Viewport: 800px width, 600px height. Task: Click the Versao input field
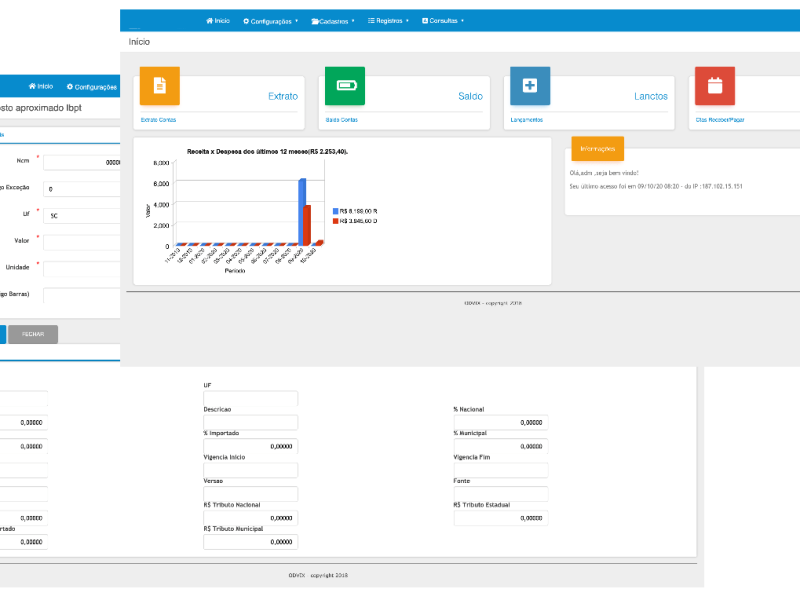(251, 494)
